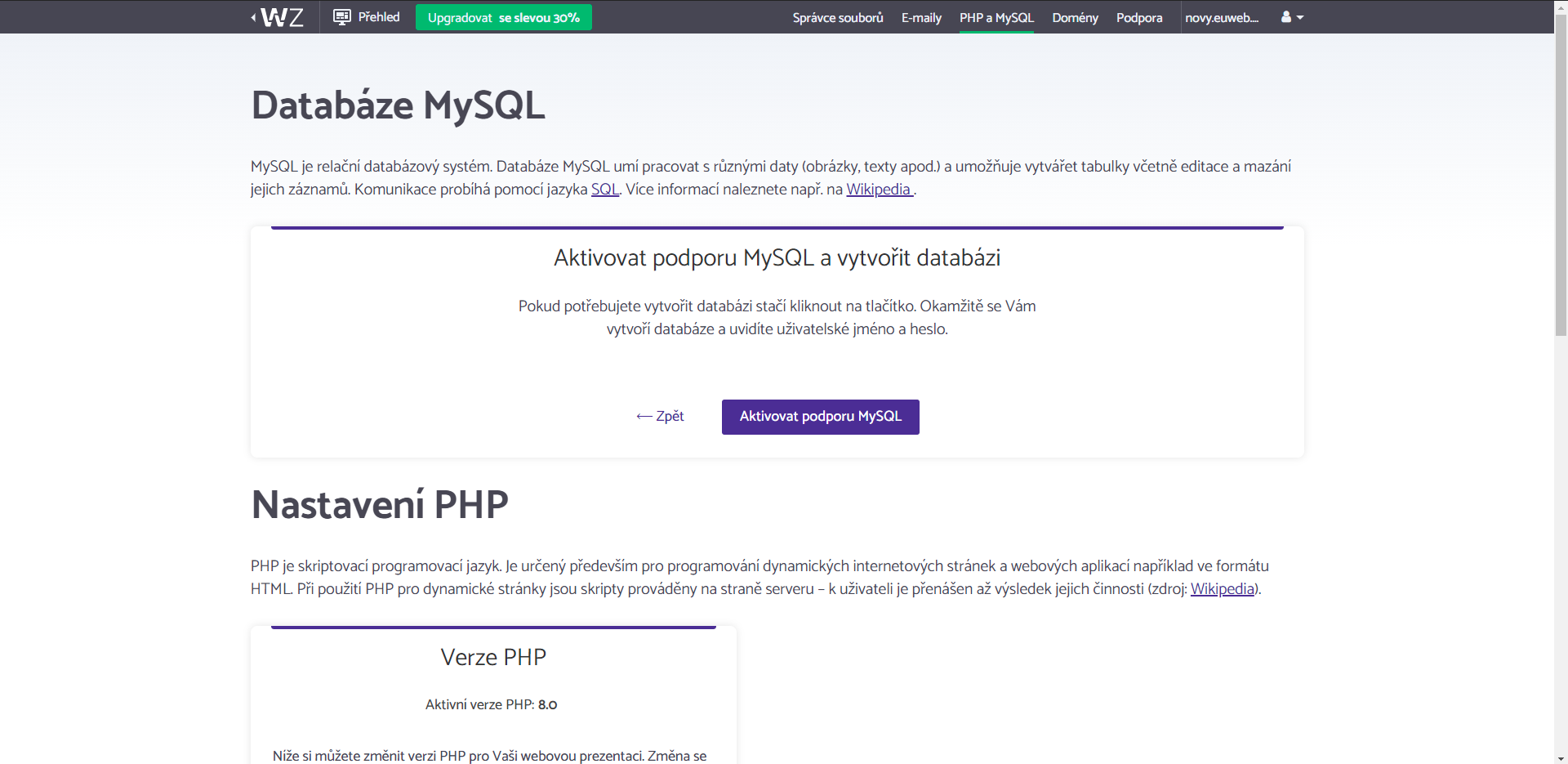Go to E-maily section
Screen dimensions: 1568x764
click(x=921, y=17)
